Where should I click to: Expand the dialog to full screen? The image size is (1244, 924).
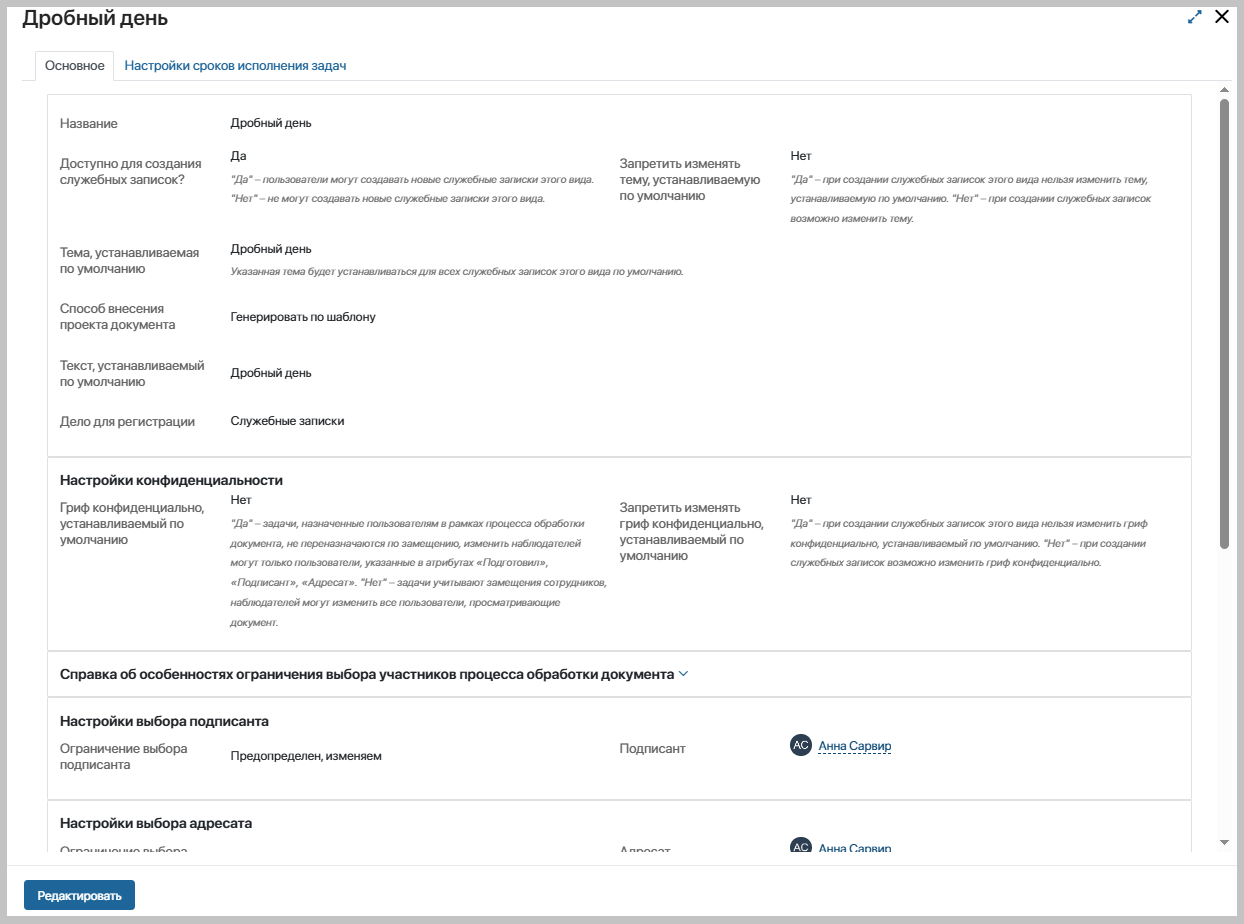pyautogui.click(x=1194, y=17)
